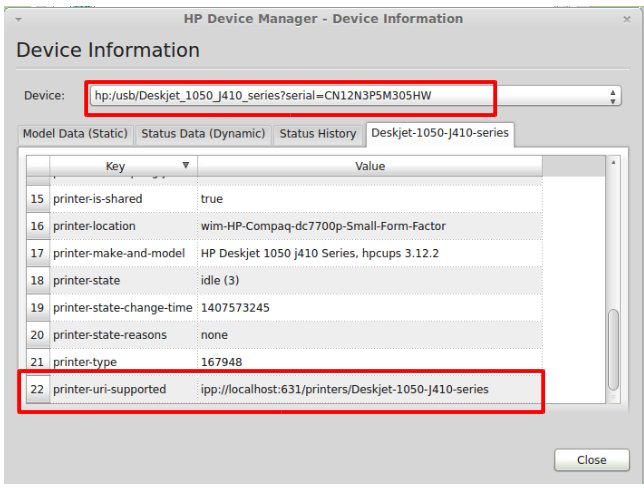The height and width of the screenshot is (494, 644).
Task: Click the printer-make-and-model key cell
Action: (x=124, y=253)
